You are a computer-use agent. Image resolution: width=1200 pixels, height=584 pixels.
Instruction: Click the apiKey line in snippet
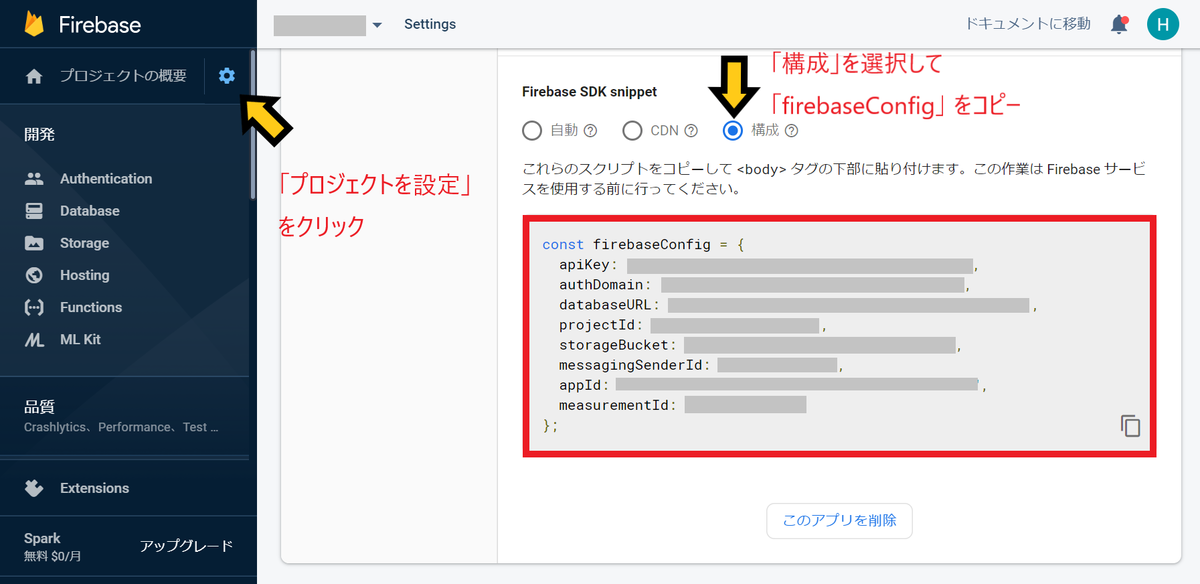(768, 265)
